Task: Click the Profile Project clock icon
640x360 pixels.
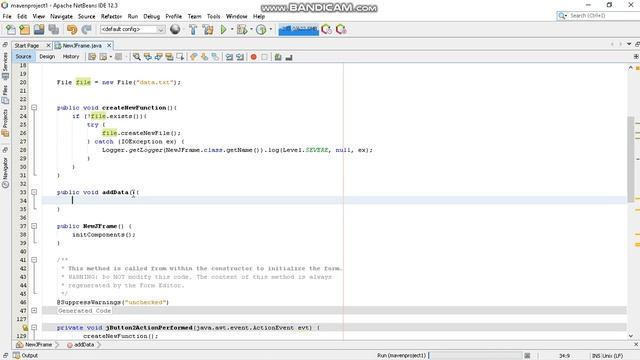Action: point(261,29)
